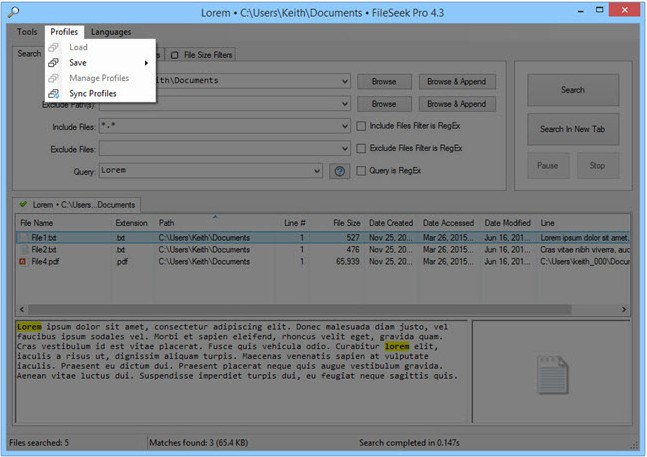Click the Sync Profiles icon
Viewport: 647px width, 457px height.
[x=53, y=94]
